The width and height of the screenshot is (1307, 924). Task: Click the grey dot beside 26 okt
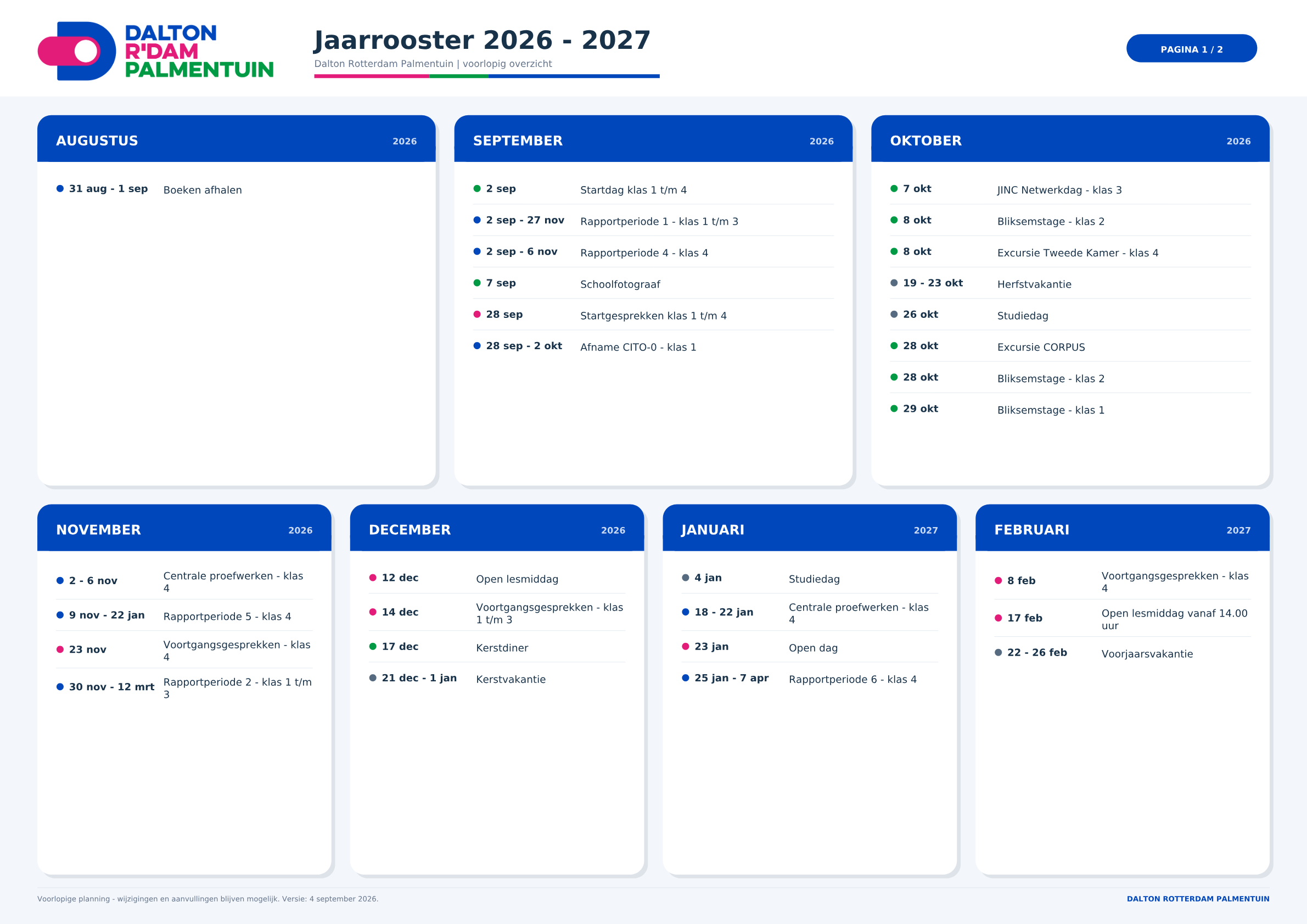point(894,314)
